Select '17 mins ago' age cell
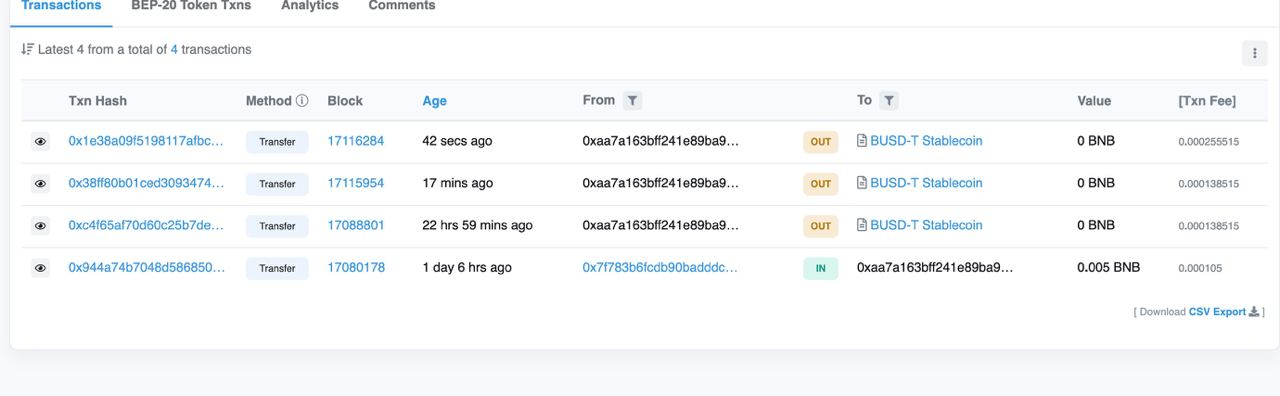The height and width of the screenshot is (396, 1280). [457, 183]
